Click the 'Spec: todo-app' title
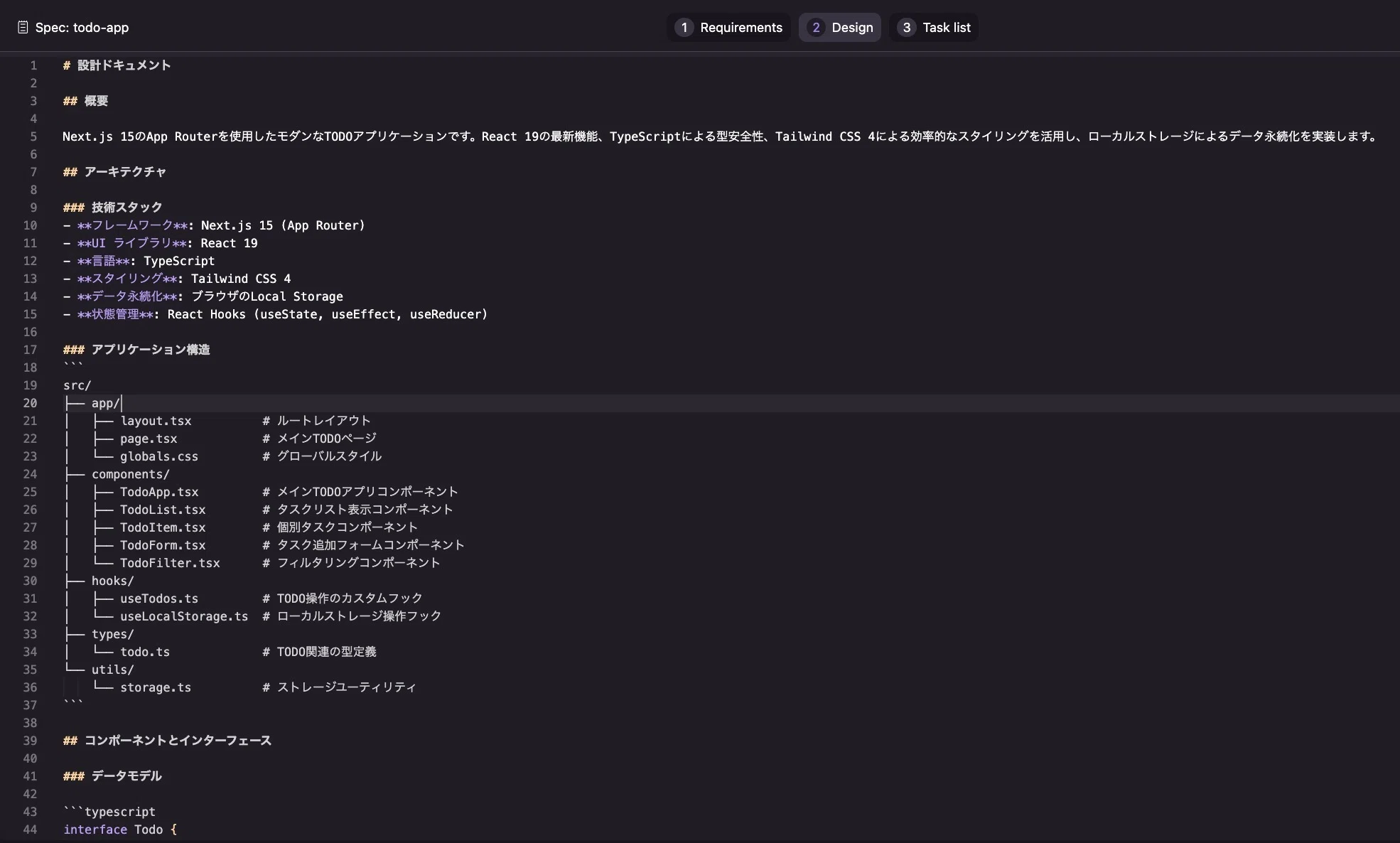This screenshot has height=843, width=1400. point(82,28)
